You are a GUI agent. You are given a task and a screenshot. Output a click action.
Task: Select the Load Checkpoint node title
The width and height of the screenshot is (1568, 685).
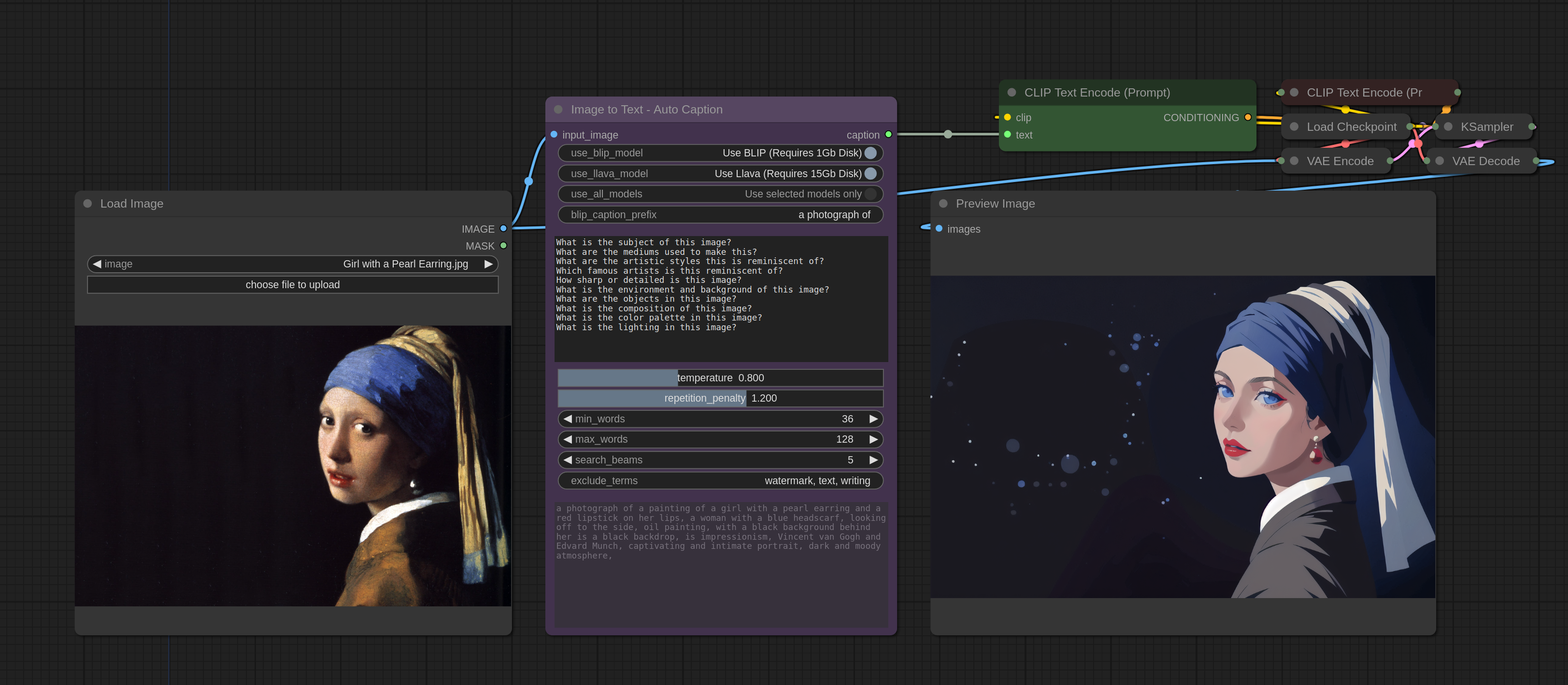[1351, 126]
